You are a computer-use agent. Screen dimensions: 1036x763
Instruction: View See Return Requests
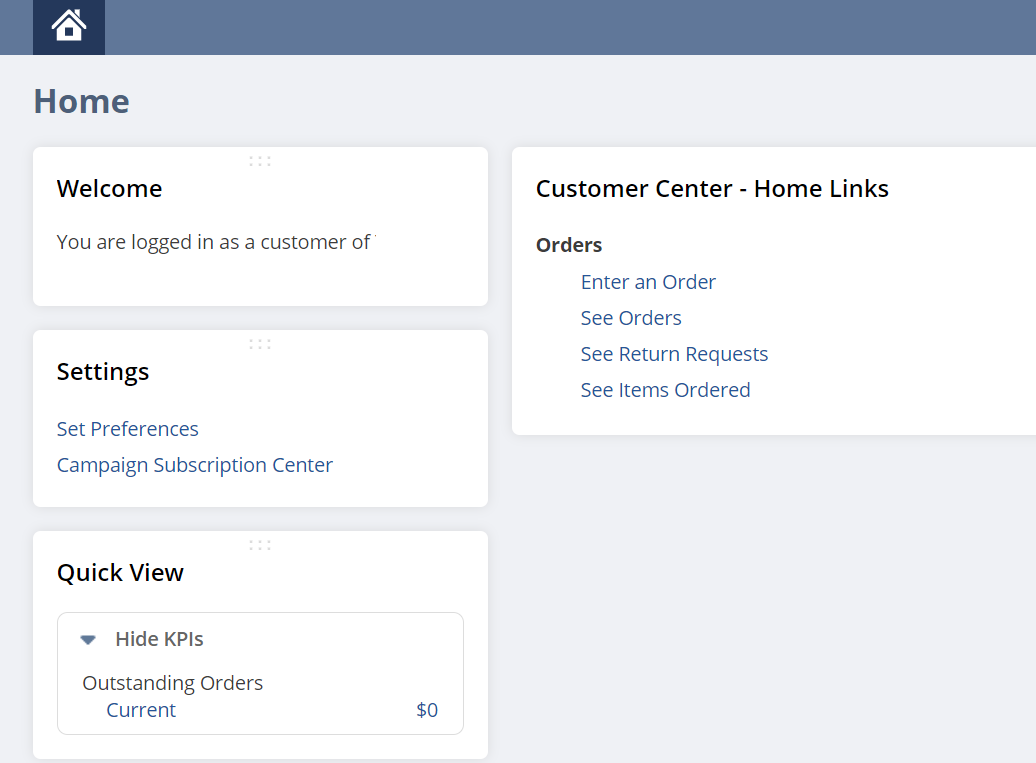[674, 353]
